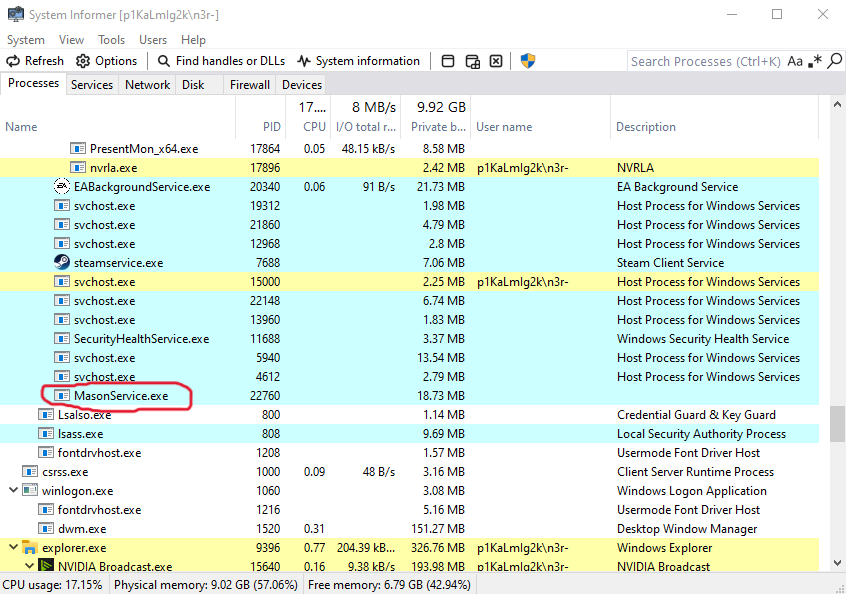Open Find handles or DLLs
The height and width of the screenshot is (594, 846).
pos(221,61)
